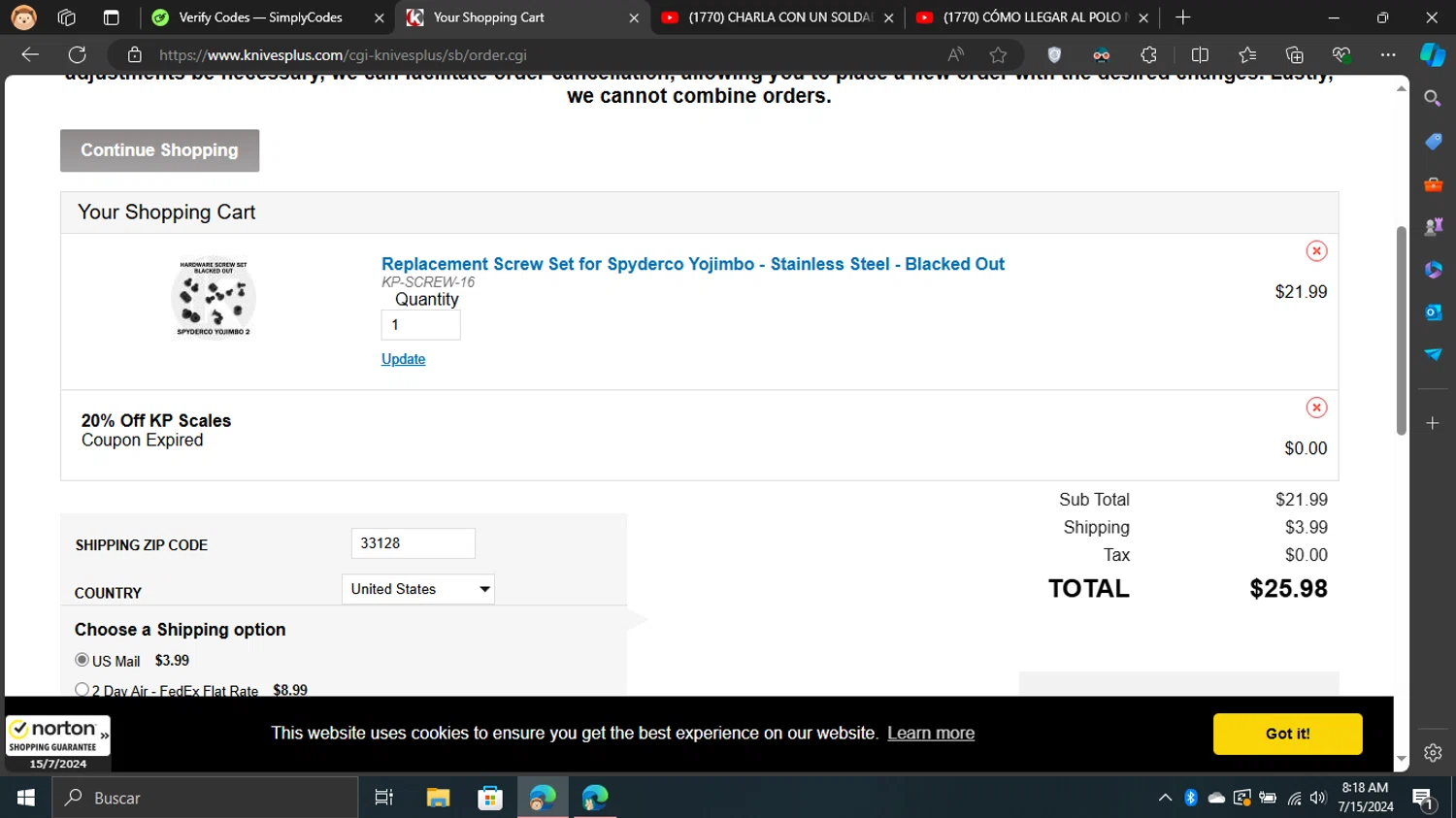The width and height of the screenshot is (1456, 818).
Task: Click the Continue Shopping button
Action: pos(159,150)
